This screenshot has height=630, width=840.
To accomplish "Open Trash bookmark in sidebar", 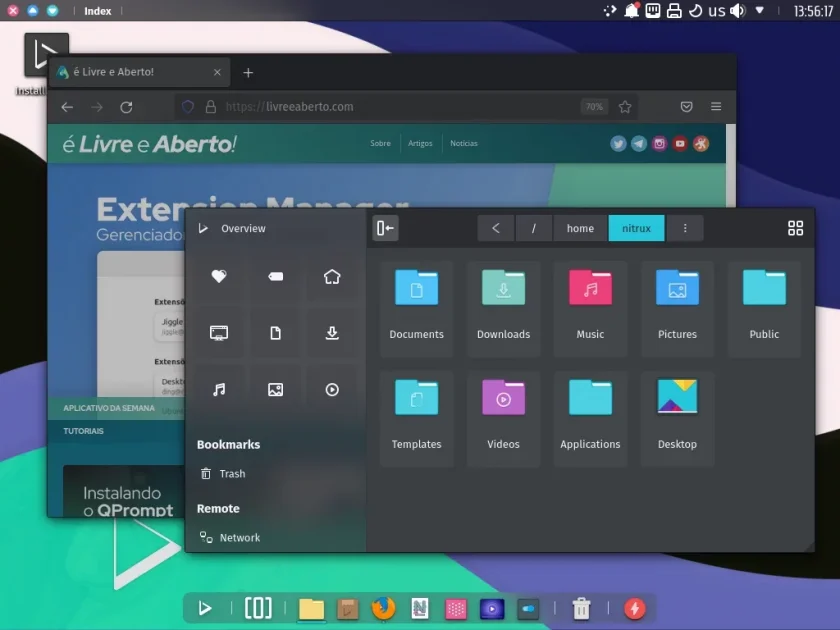I will click(275, 474).
